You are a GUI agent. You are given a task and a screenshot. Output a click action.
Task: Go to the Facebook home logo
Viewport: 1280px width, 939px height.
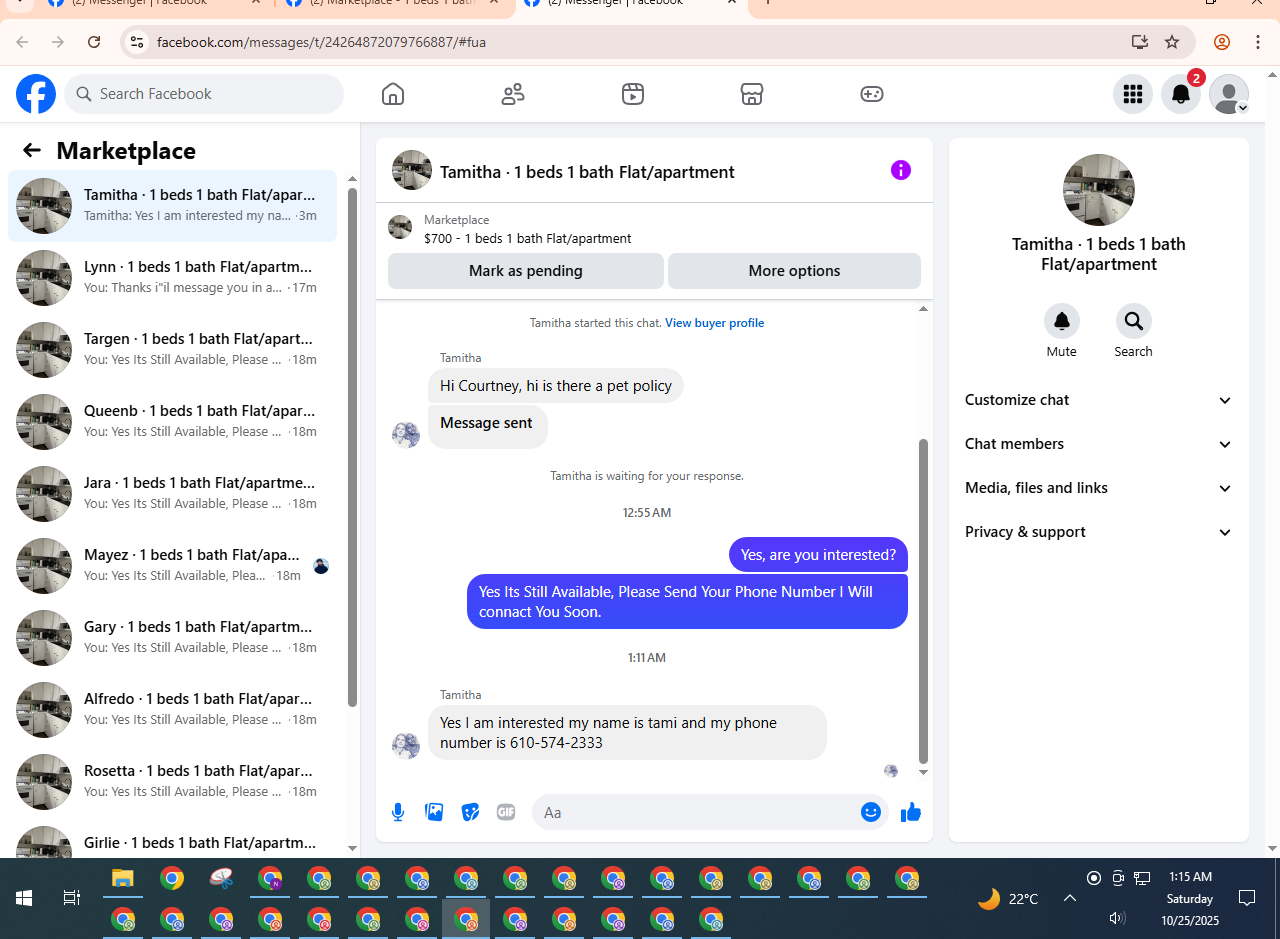point(36,94)
